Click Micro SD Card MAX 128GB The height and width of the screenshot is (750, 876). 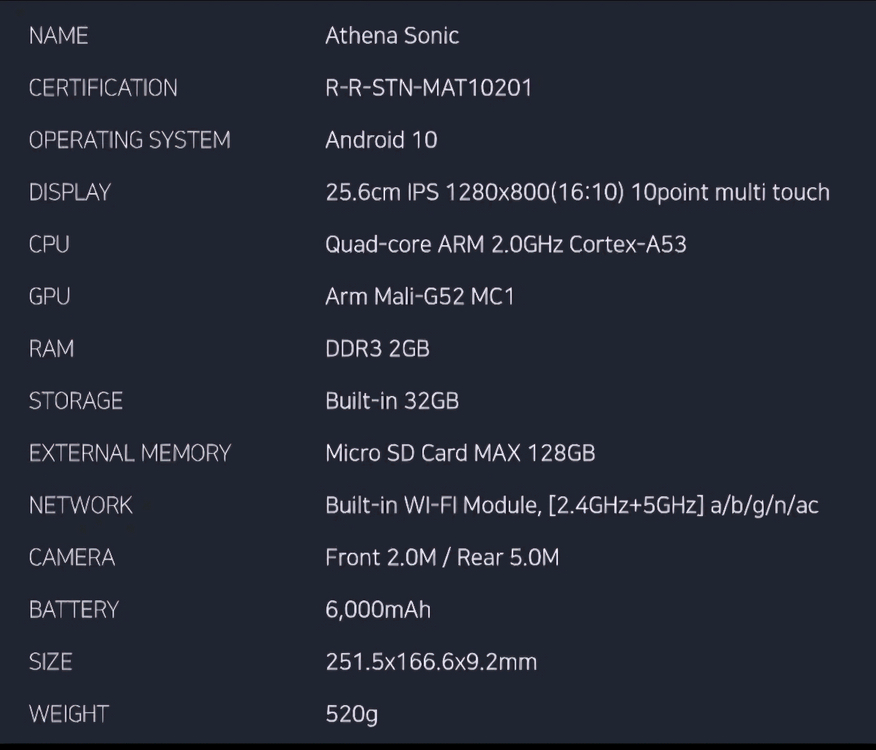[460, 453]
